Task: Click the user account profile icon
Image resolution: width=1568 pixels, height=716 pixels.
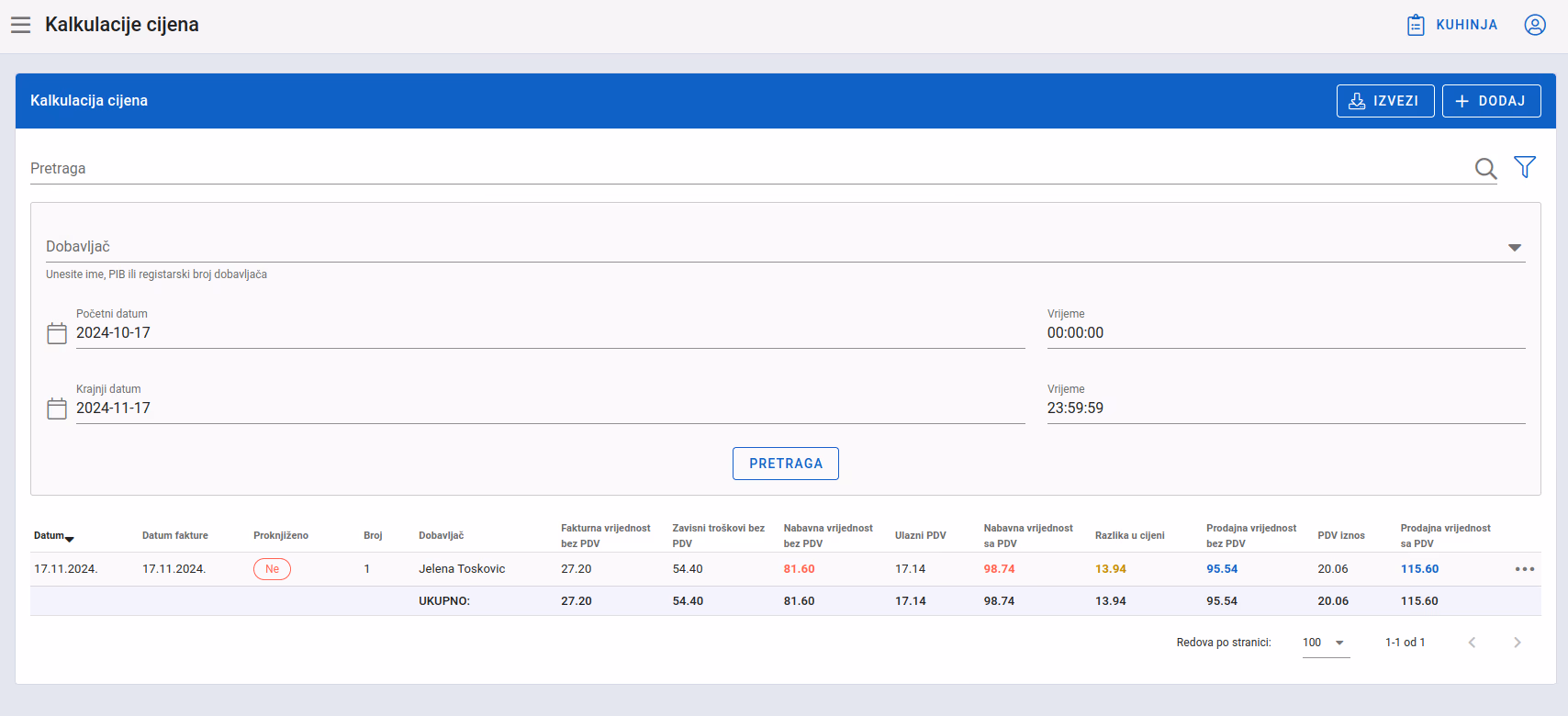Action: coord(1535,25)
